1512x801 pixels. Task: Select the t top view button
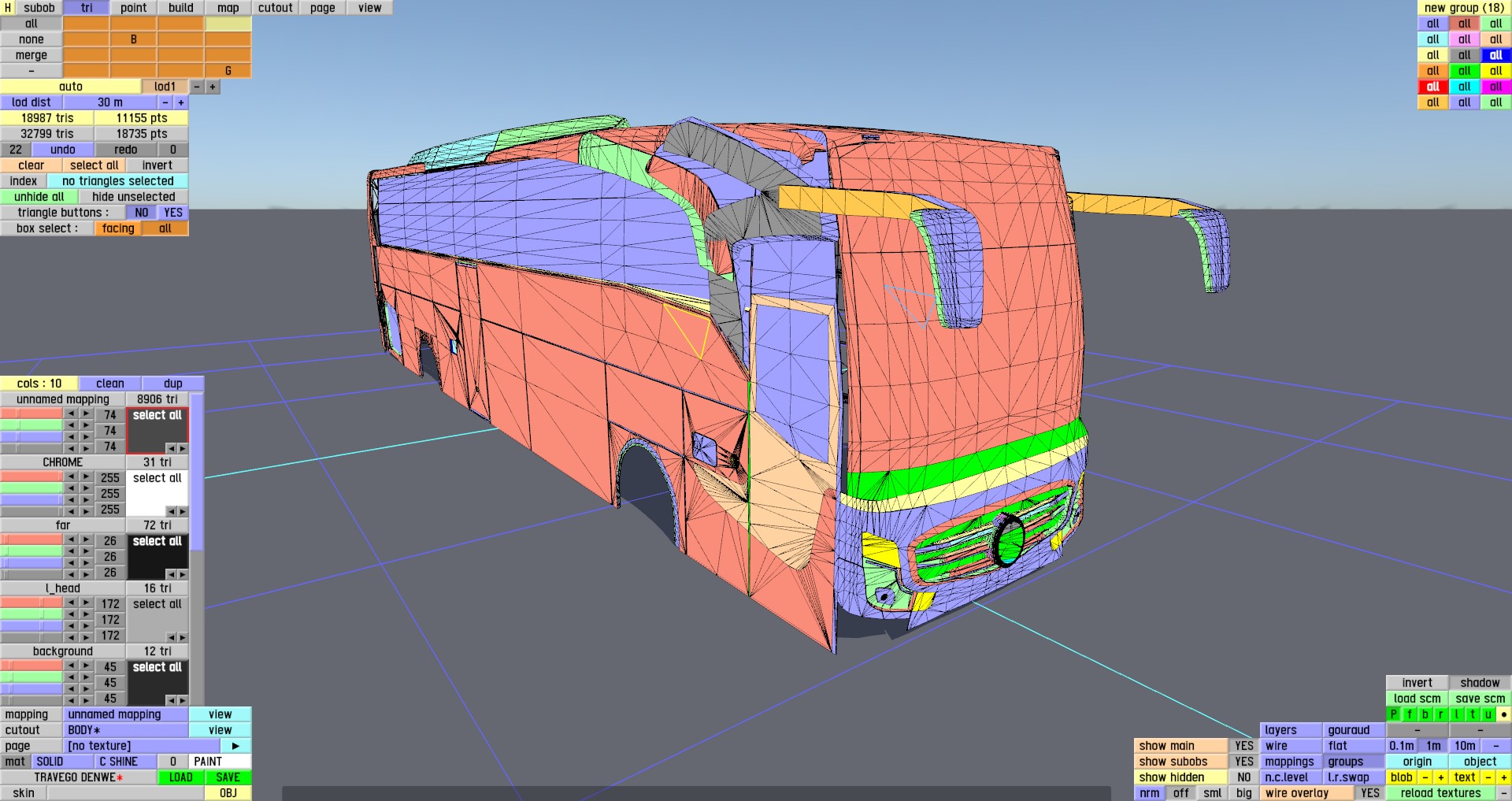pos(1473,714)
